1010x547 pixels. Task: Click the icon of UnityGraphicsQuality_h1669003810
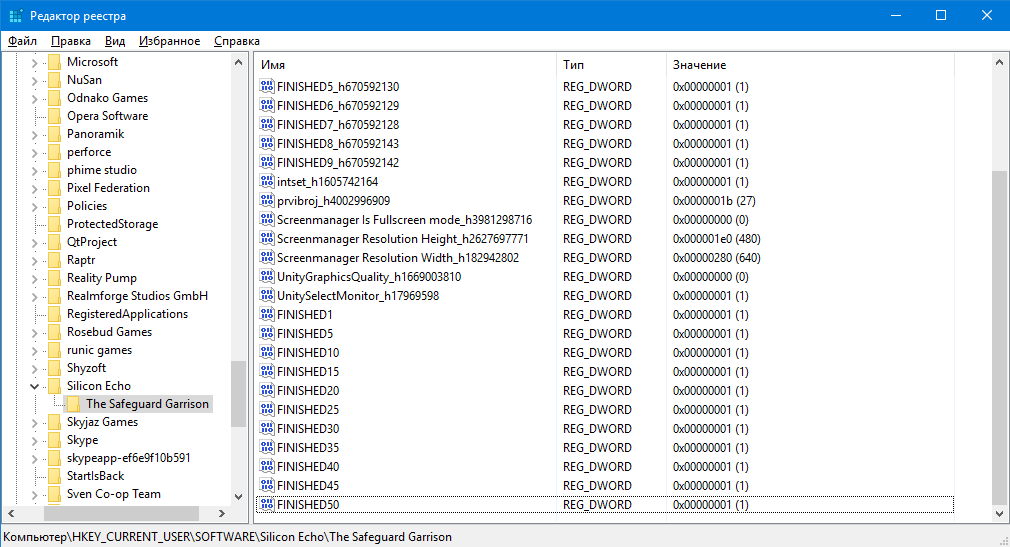267,276
